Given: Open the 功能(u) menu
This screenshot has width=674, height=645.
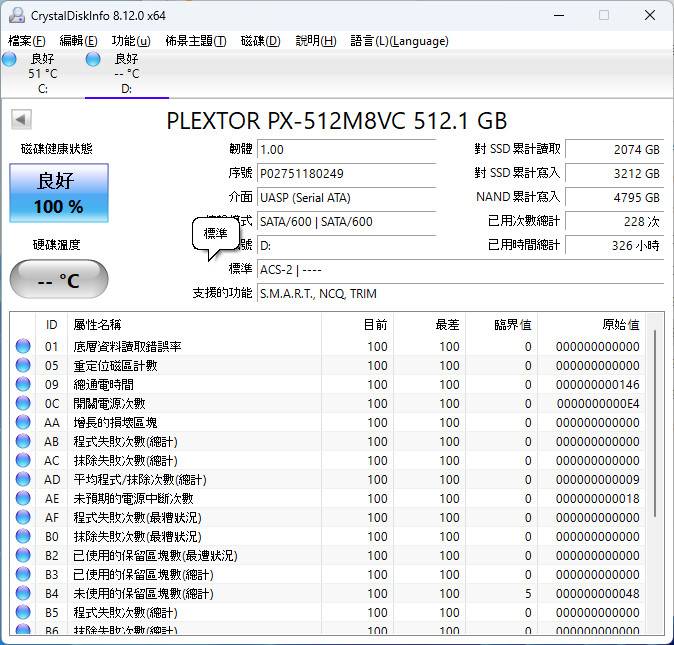Looking at the screenshot, I should coord(131,41).
